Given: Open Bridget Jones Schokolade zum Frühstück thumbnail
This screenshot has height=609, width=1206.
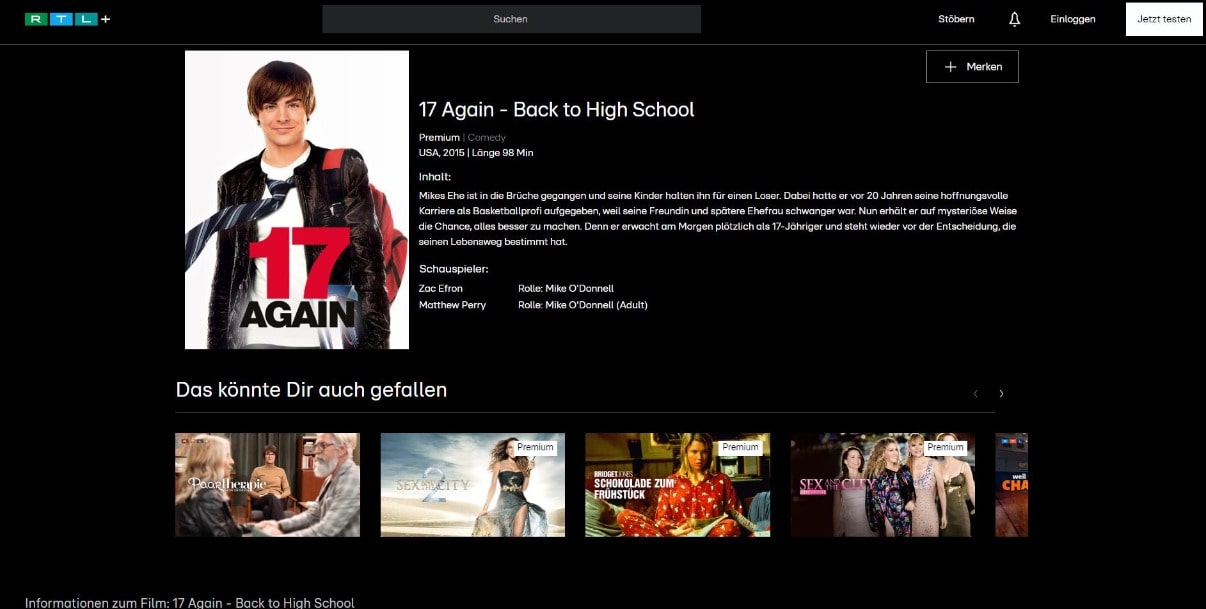Looking at the screenshot, I should pyautogui.click(x=678, y=485).
